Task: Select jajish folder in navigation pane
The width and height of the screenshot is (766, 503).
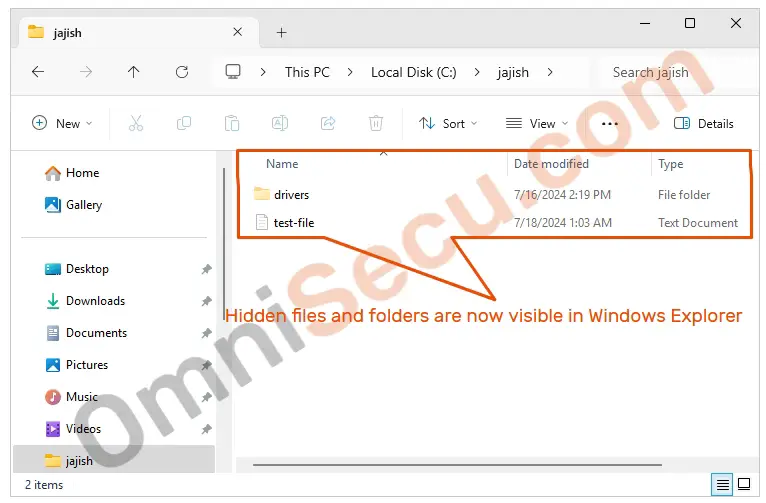Action: (114, 460)
